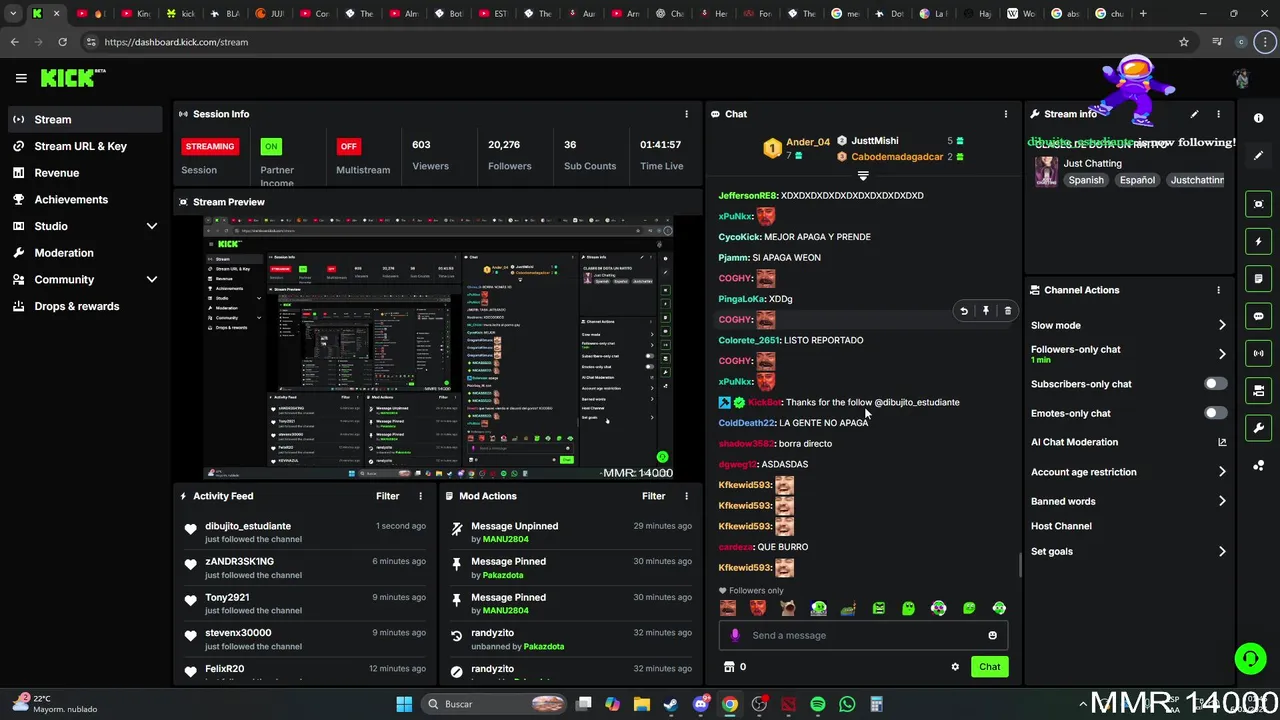Click the green headset support button
This screenshot has height=720, width=1280.
(1250, 658)
